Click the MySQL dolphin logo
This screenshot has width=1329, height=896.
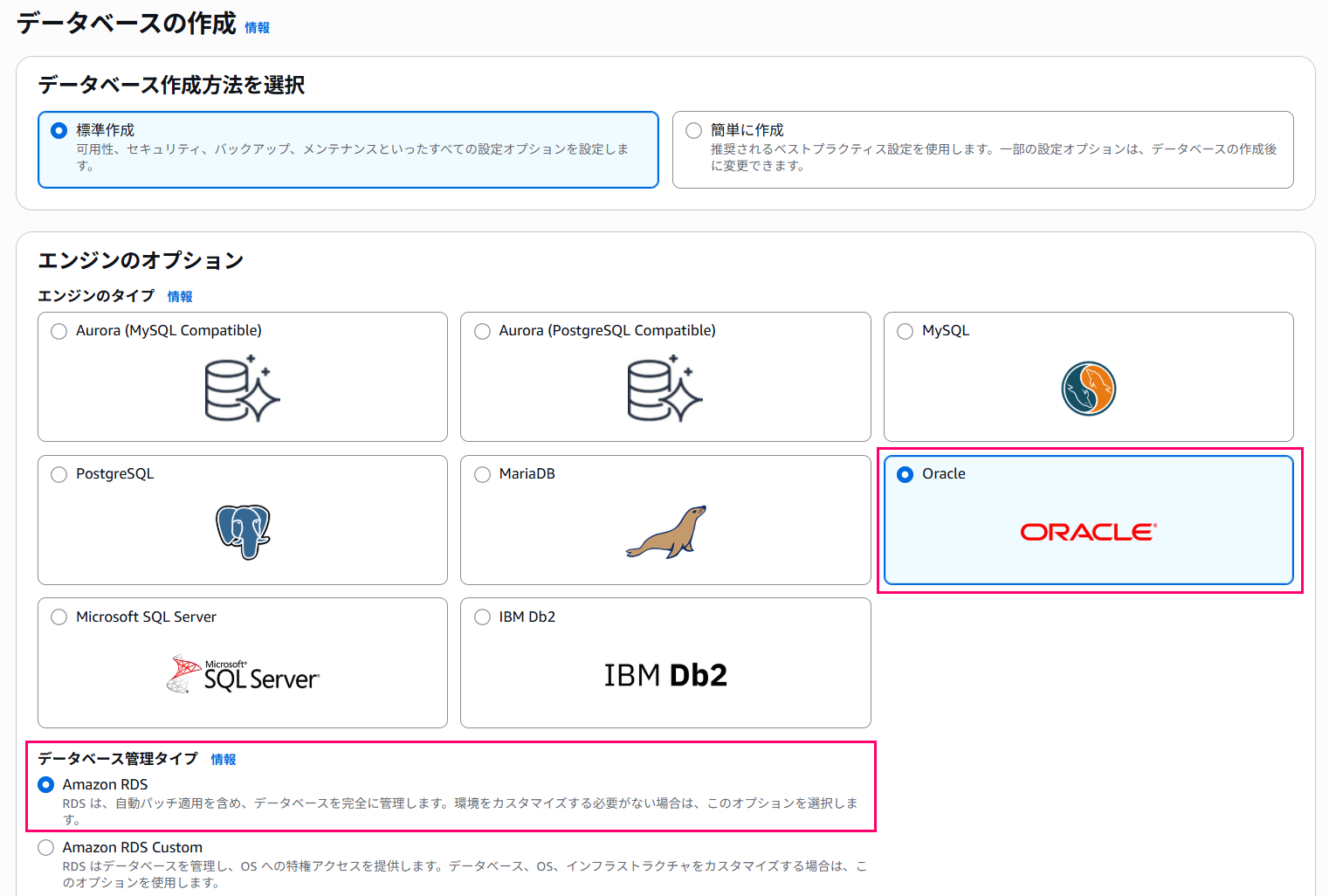(1089, 389)
